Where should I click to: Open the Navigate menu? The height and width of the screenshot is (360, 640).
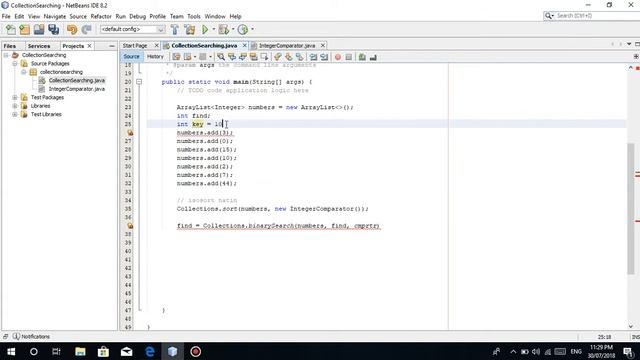pyautogui.click(x=55, y=16)
